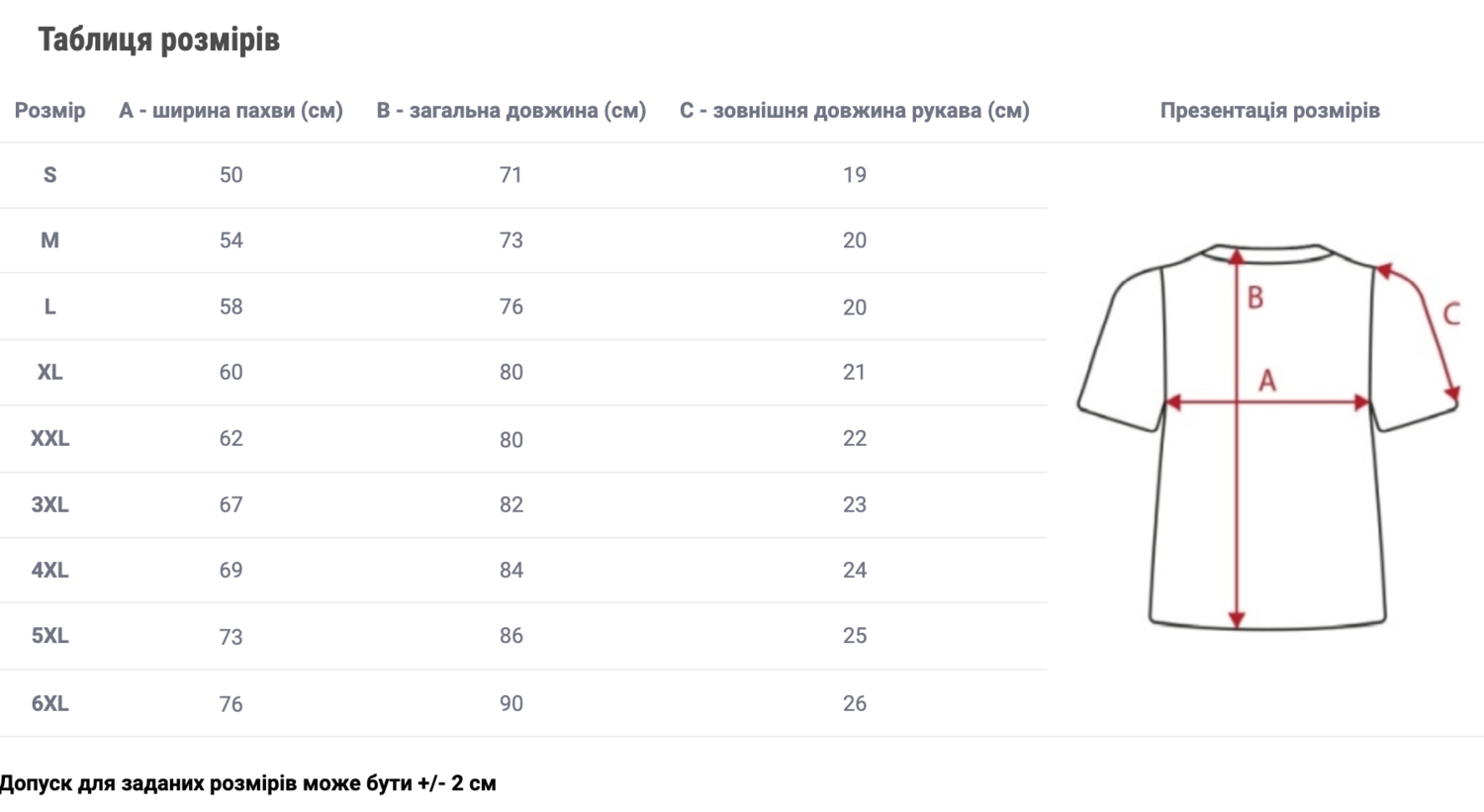Select the XXL size row label
This screenshot has width=1484, height=812.
click(x=49, y=438)
